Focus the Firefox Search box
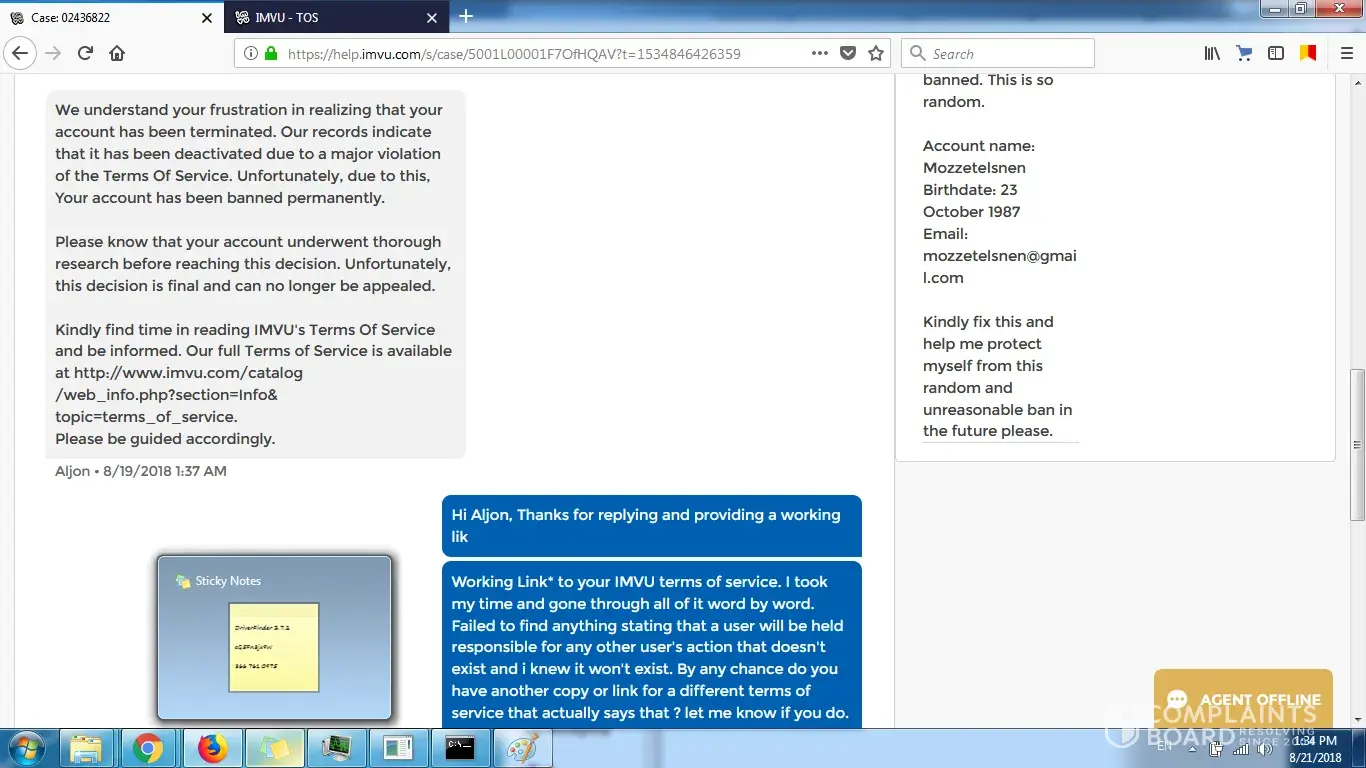The height and width of the screenshot is (768, 1366). tap(998, 53)
